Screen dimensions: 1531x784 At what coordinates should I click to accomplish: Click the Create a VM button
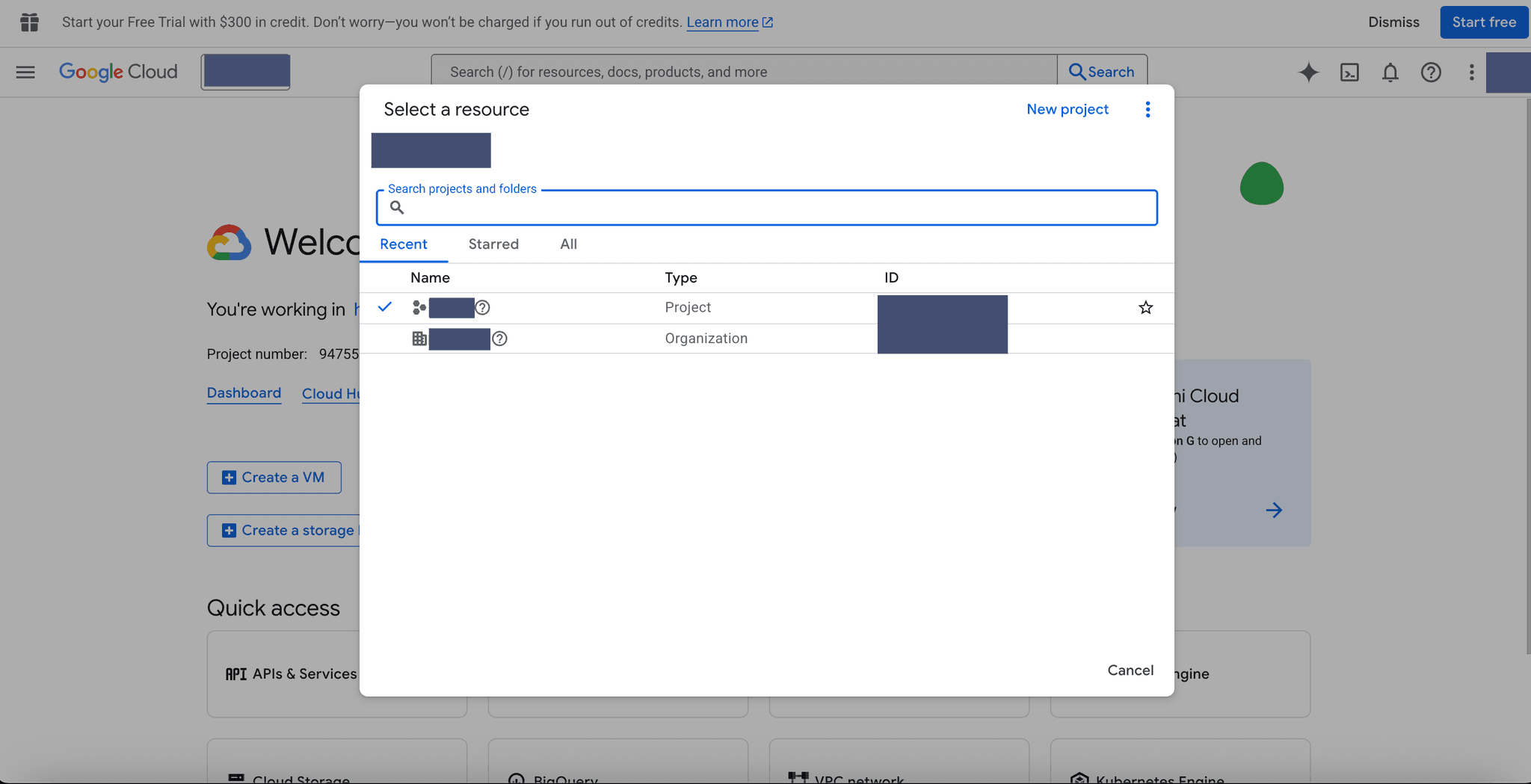pos(274,477)
